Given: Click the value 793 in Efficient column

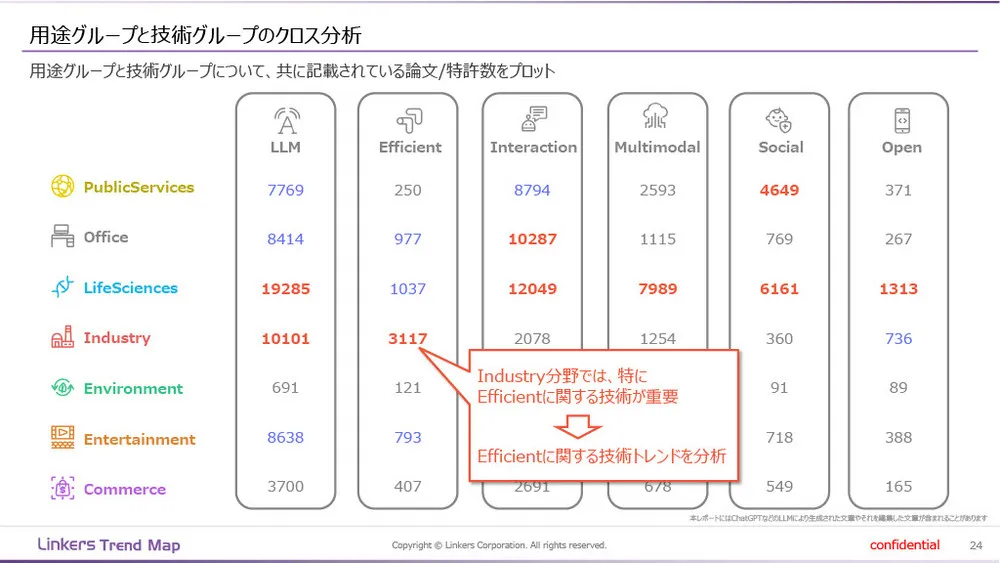Looking at the screenshot, I should pos(408,437).
